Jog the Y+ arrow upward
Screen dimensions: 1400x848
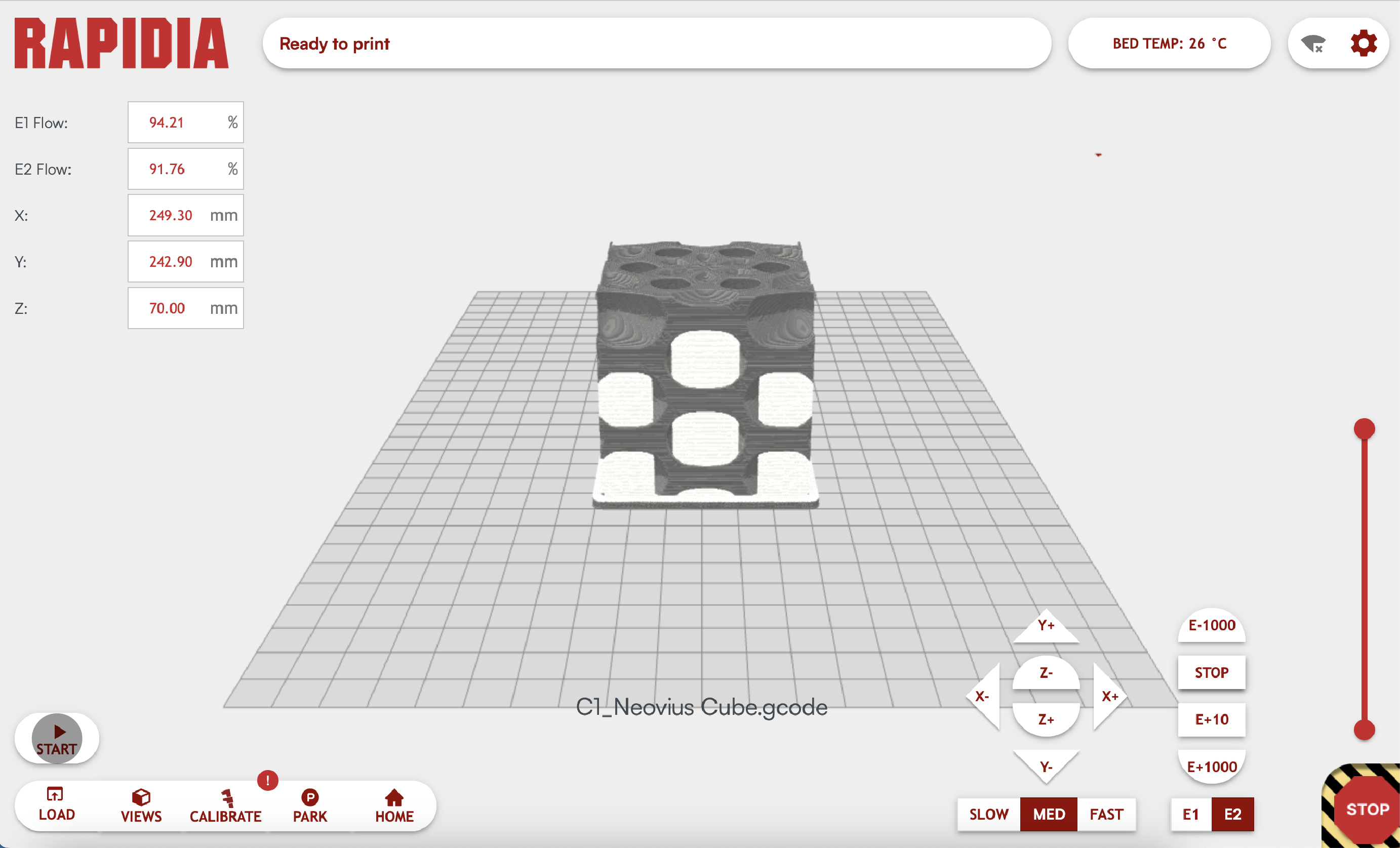coord(1046,628)
